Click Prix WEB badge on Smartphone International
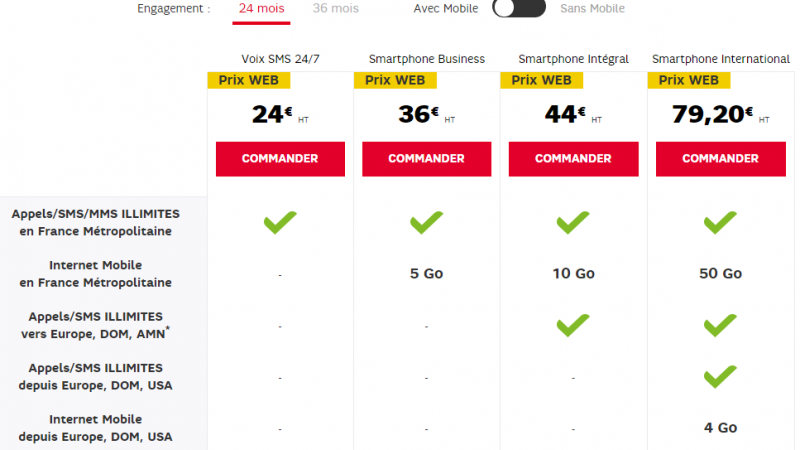This screenshot has height=450, width=800. point(689,80)
